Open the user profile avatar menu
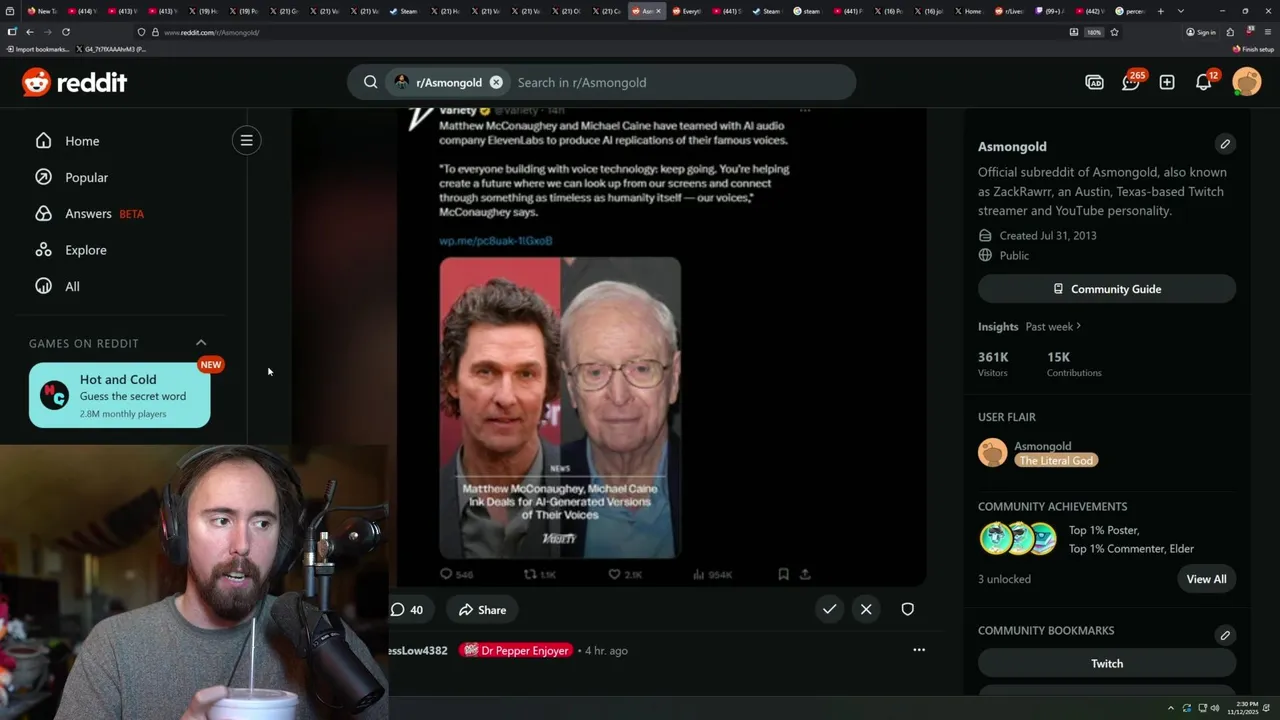 tap(1247, 82)
